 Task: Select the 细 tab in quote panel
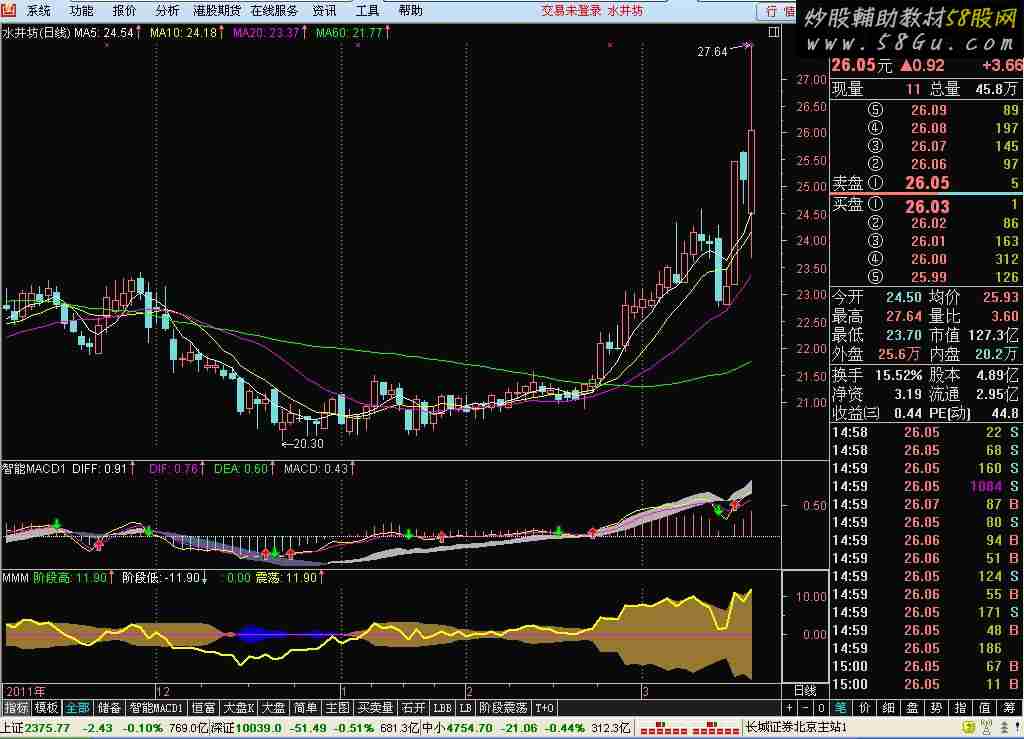tap(888, 708)
